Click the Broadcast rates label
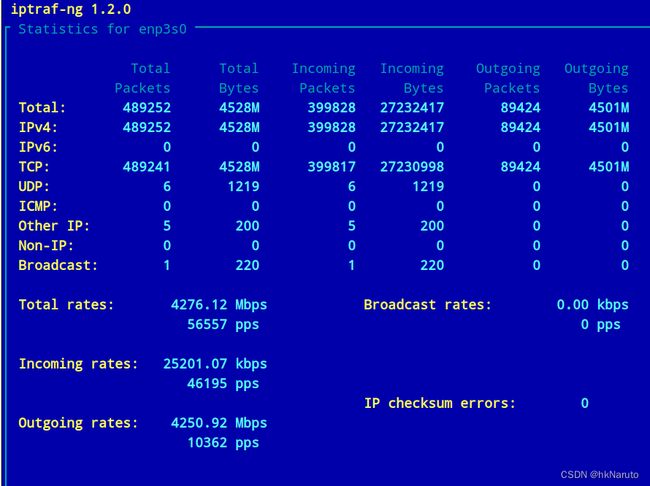Screen dimensions: 650x486 pyautogui.click(x=428, y=305)
